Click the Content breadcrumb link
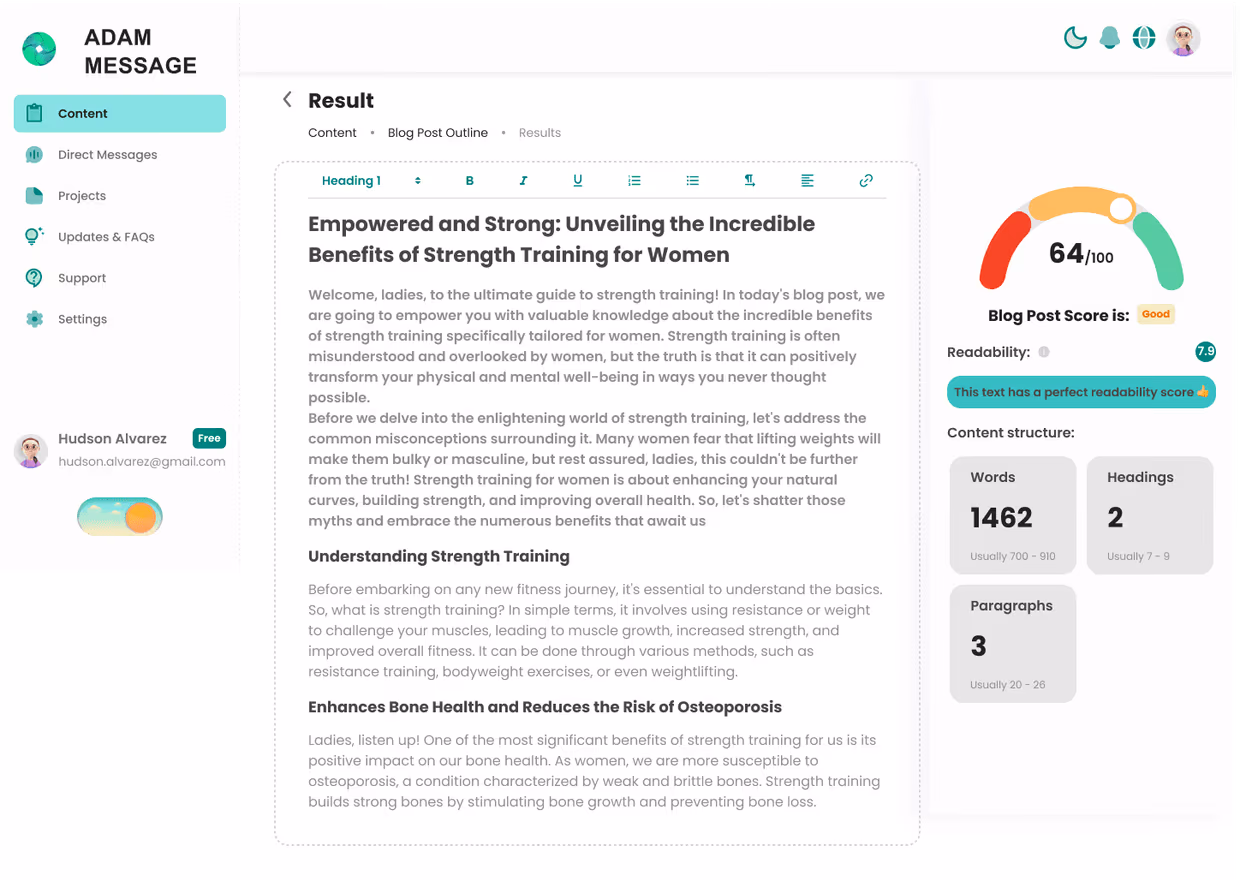 332,133
